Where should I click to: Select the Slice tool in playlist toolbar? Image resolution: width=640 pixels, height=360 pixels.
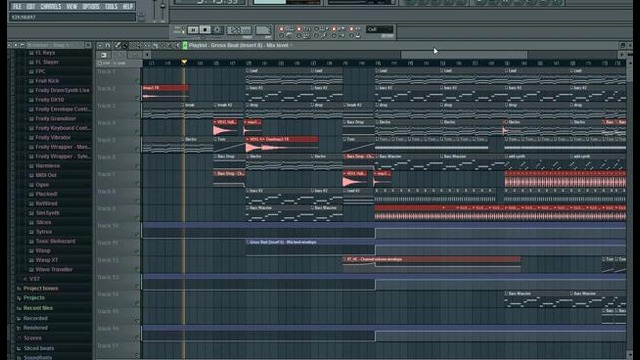tap(155, 45)
